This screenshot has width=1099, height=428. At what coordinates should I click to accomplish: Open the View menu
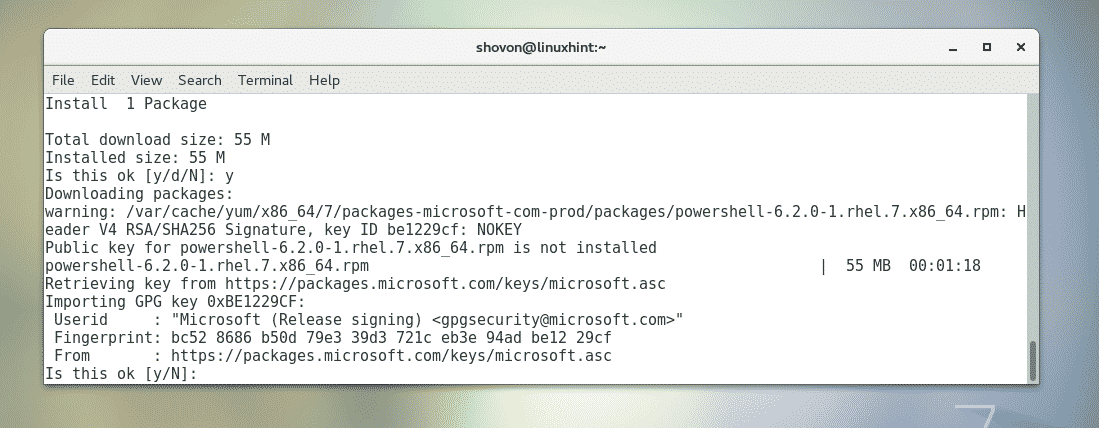(146, 80)
